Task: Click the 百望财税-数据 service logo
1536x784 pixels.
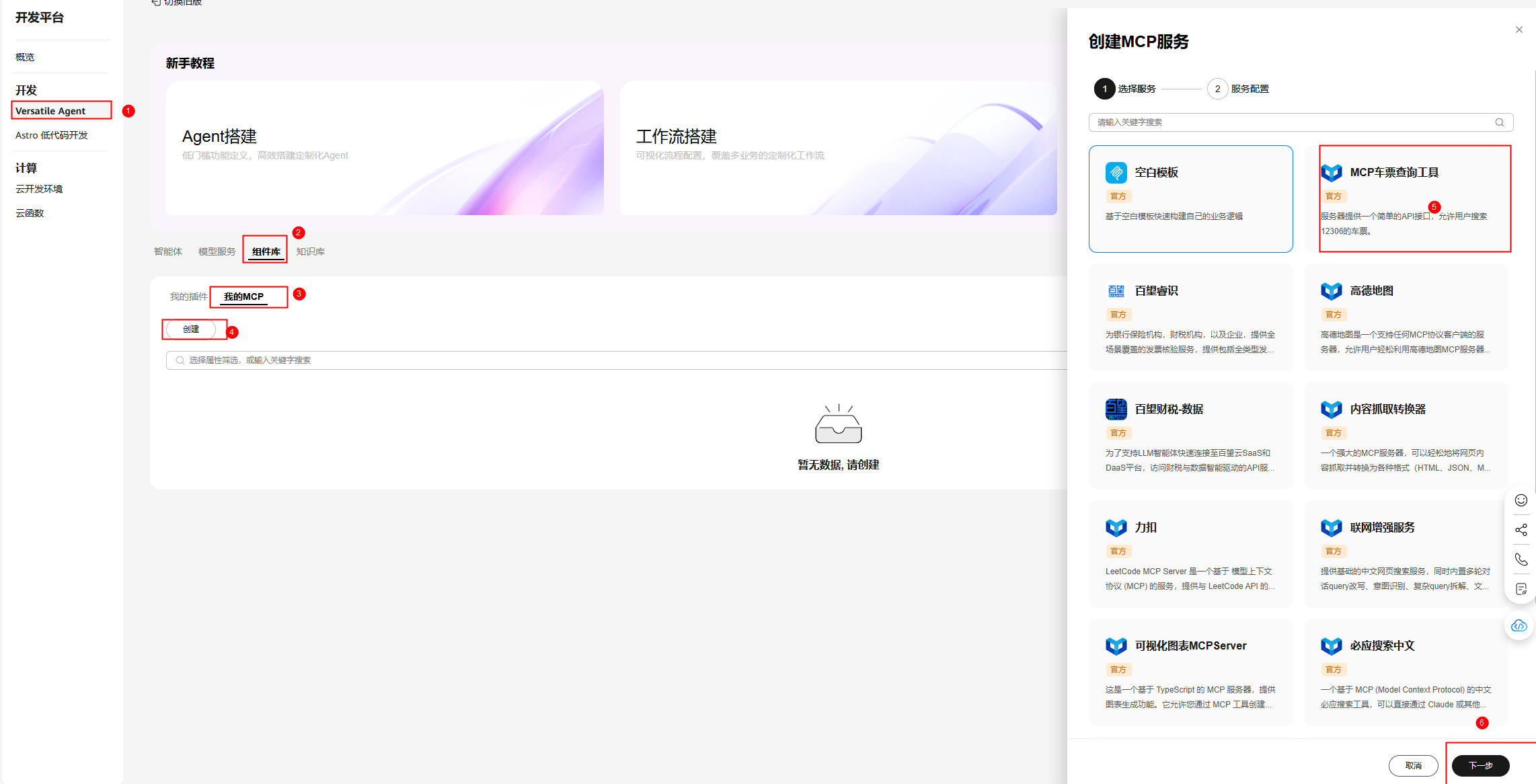Action: click(1116, 409)
